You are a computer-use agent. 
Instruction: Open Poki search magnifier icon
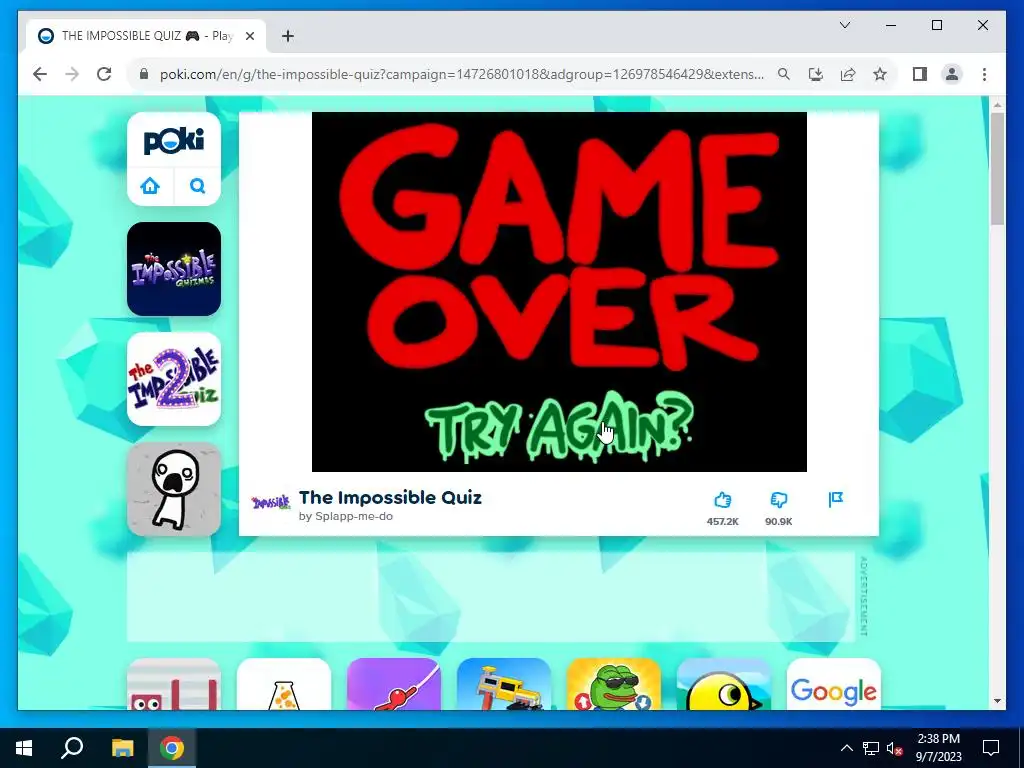click(197, 186)
